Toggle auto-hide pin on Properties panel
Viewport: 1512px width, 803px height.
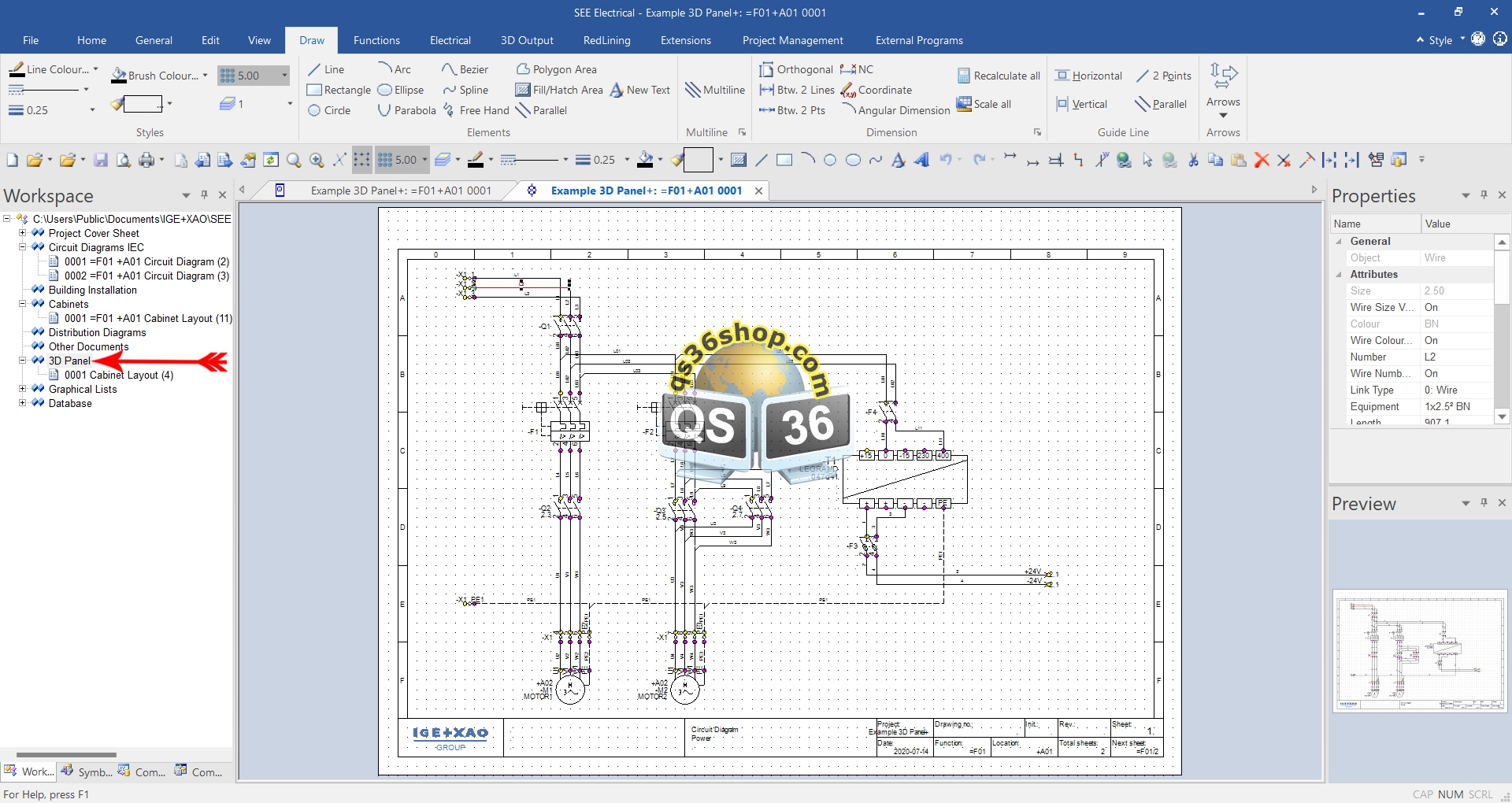(1484, 194)
